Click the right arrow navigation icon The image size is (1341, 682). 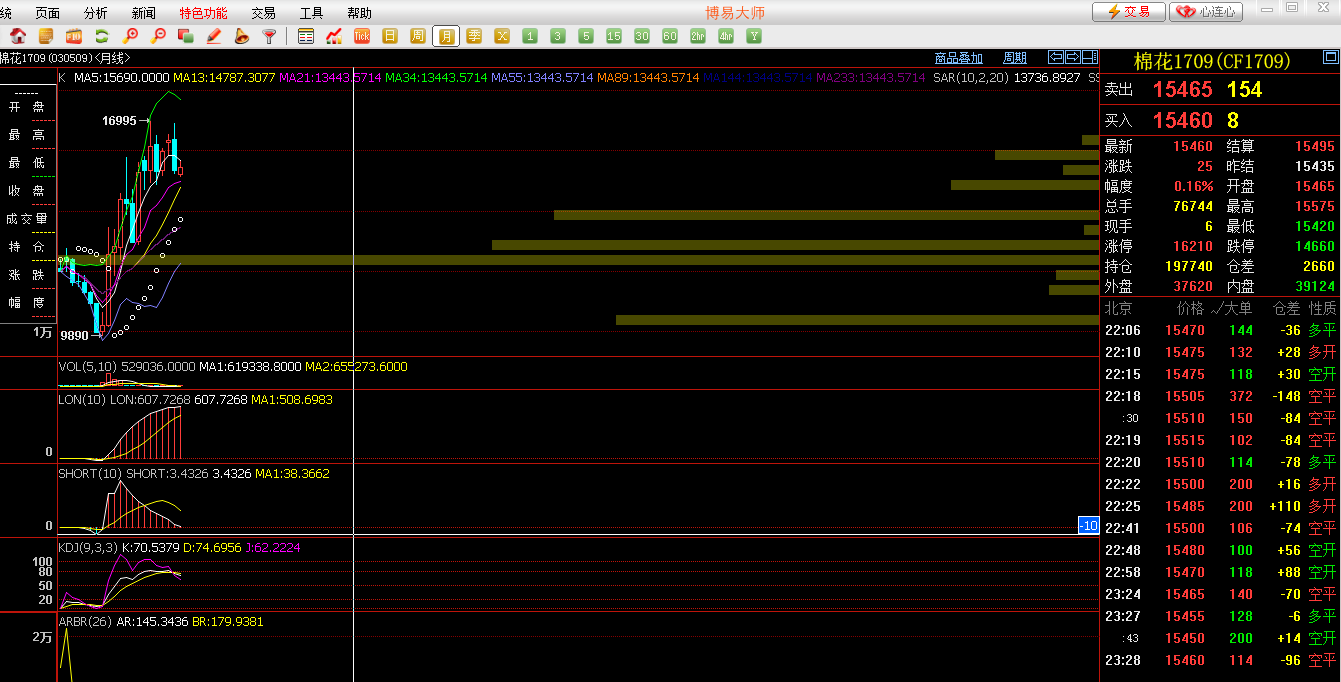pyautogui.click(x=1073, y=57)
